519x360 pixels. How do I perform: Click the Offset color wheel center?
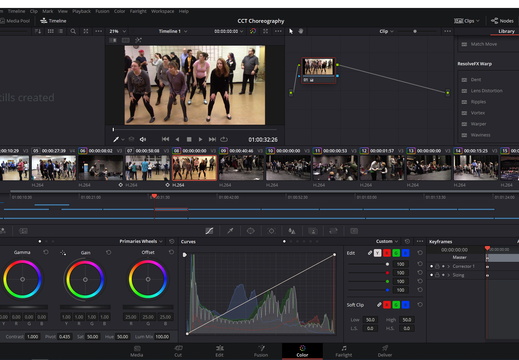148,279
